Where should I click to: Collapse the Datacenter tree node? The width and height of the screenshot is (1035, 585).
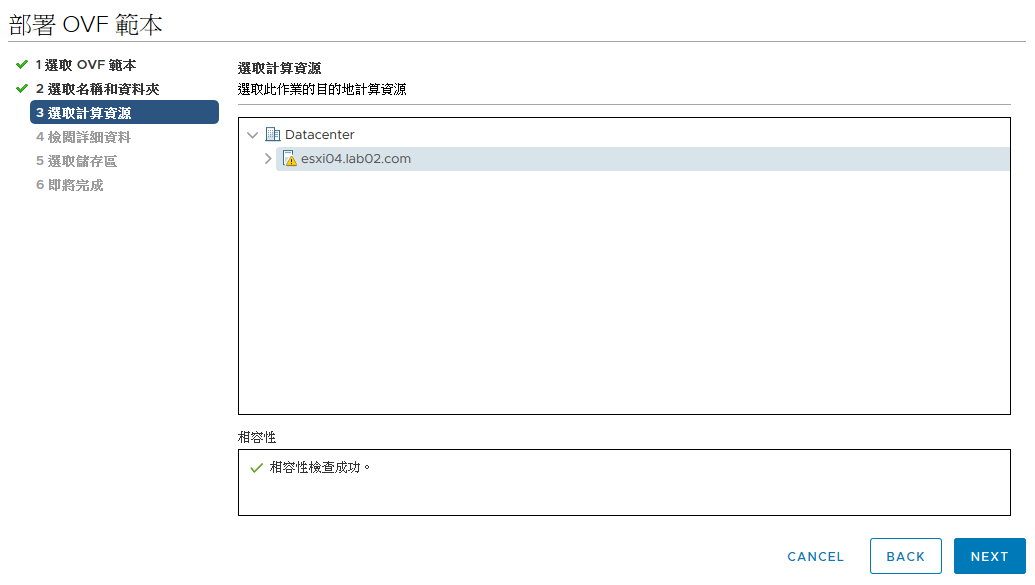point(252,135)
